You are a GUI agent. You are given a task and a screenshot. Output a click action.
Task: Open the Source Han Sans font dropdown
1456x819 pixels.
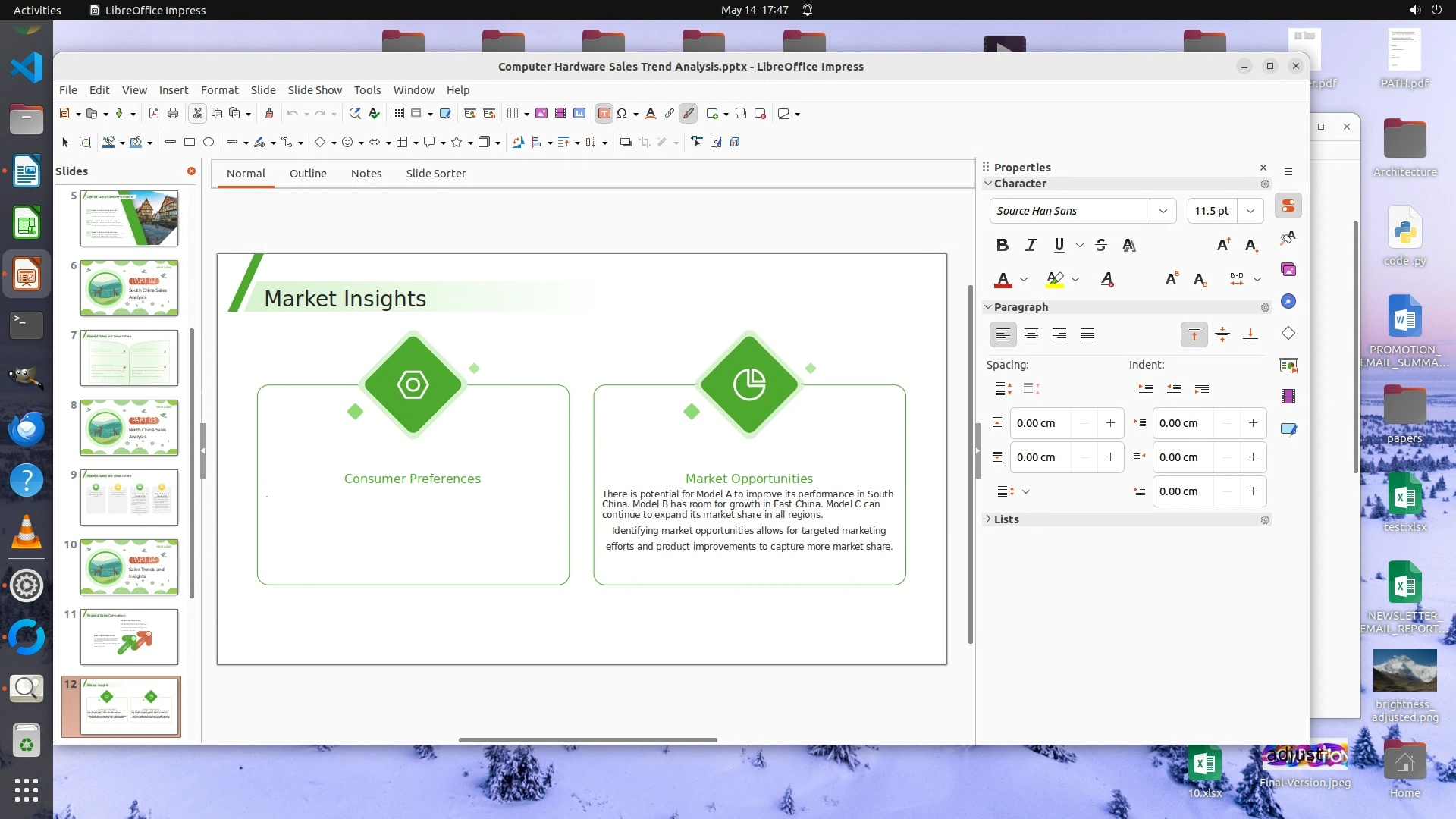pos(1163,211)
